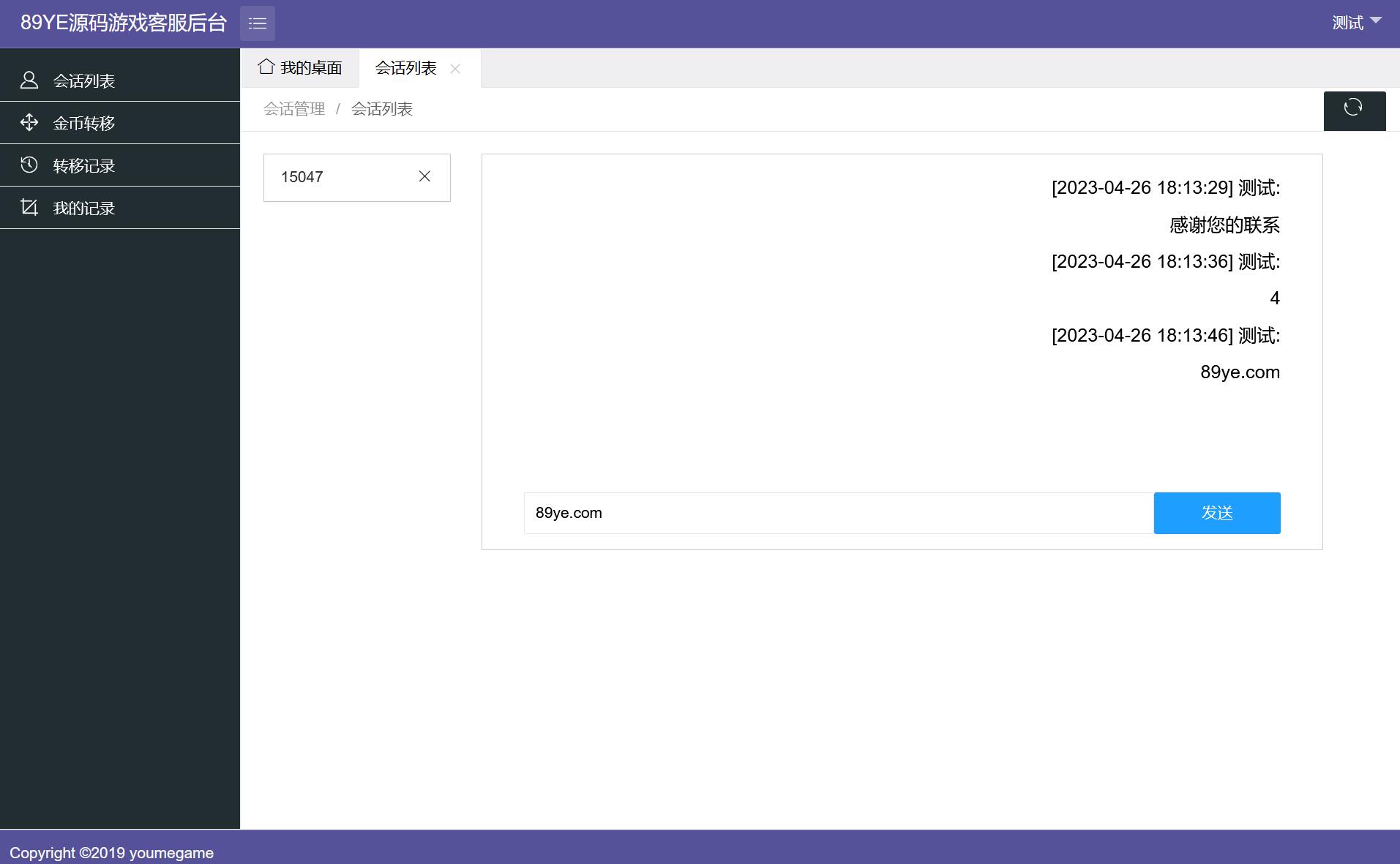Click the timestamp [2023-04-26 18:13:46] 测试:
Image resolution: width=1400 pixels, height=864 pixels.
coord(1166,335)
